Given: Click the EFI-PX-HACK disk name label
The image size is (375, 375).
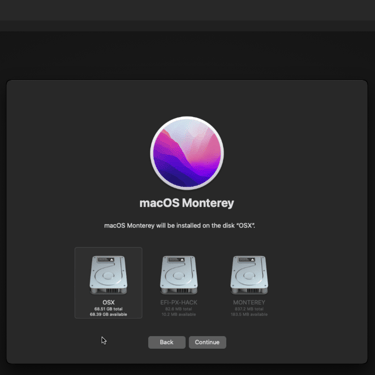Looking at the screenshot, I should (x=179, y=302).
